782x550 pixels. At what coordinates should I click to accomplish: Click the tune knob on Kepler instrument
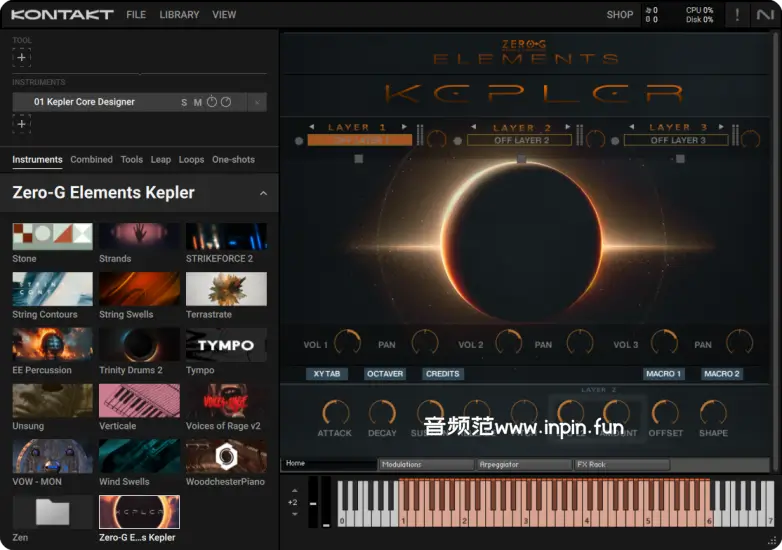pos(212,102)
